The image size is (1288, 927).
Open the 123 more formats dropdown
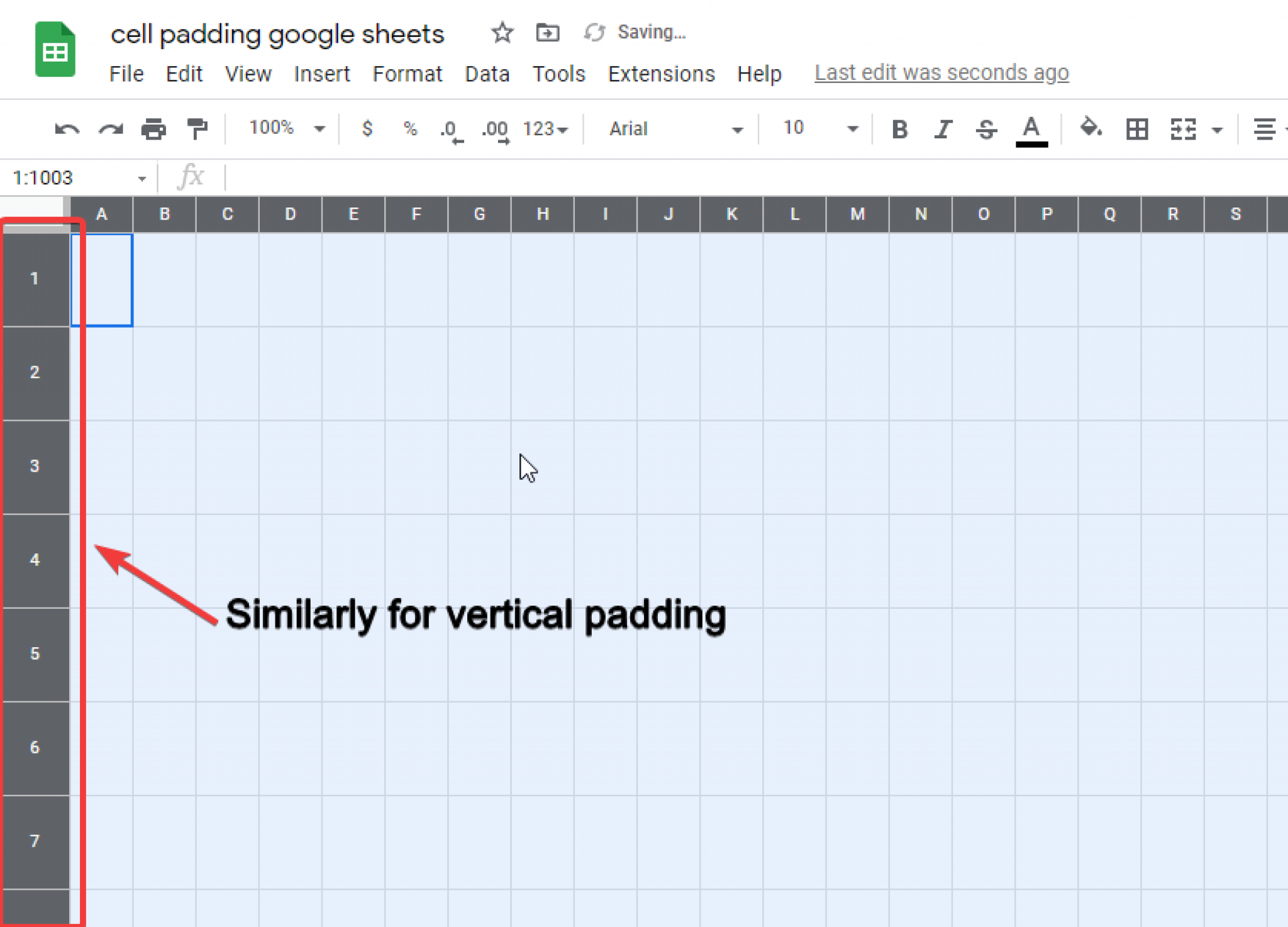545,129
